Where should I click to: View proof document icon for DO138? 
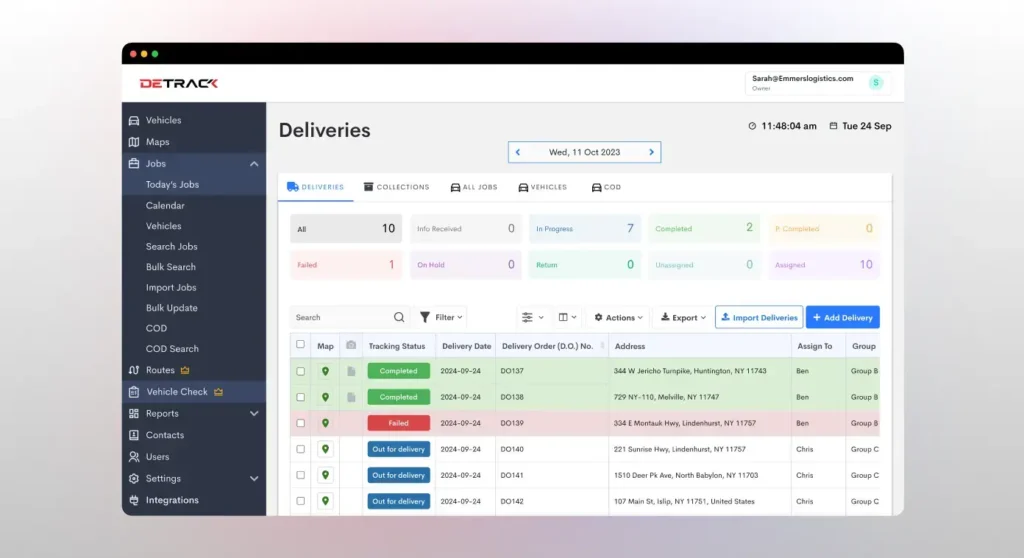[x=351, y=397]
